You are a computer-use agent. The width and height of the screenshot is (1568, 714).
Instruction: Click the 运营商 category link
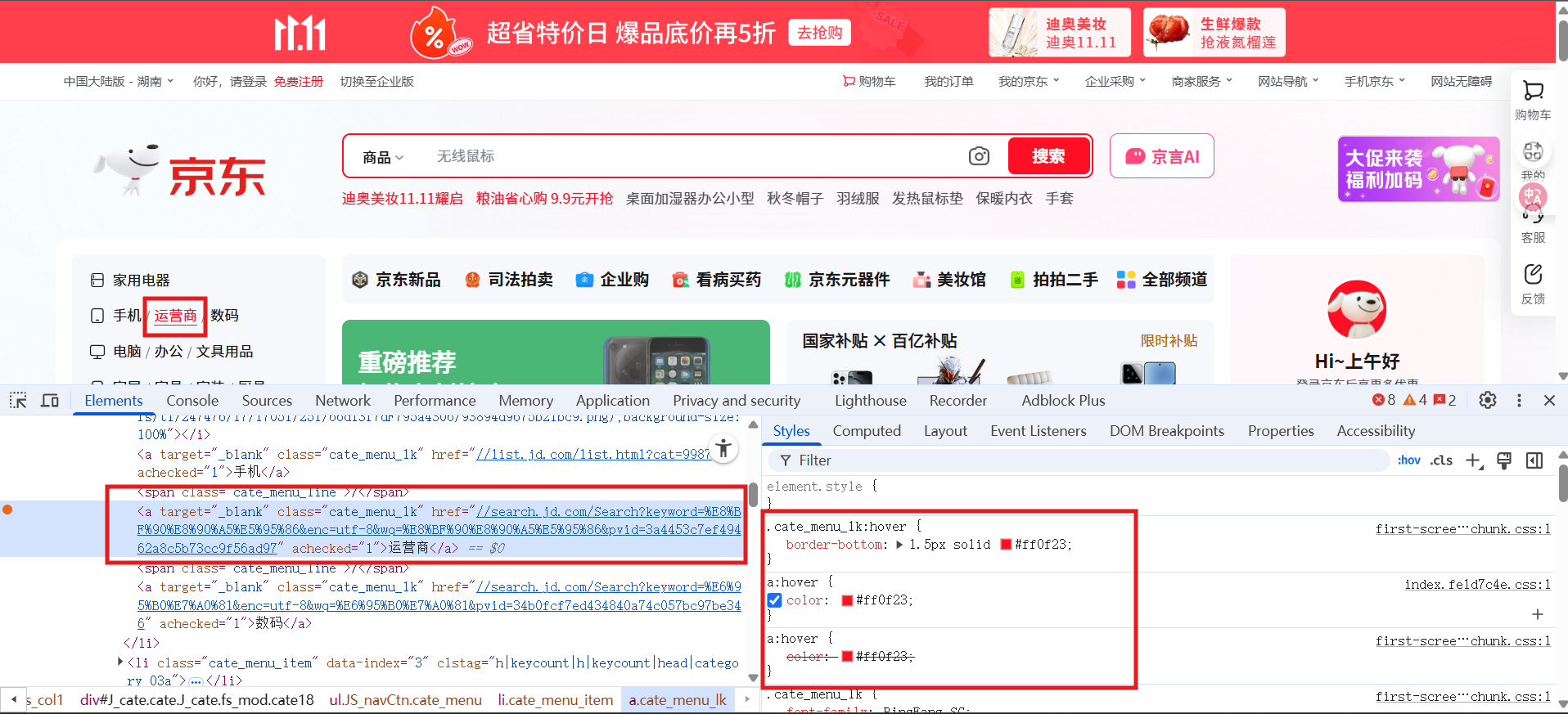[175, 316]
